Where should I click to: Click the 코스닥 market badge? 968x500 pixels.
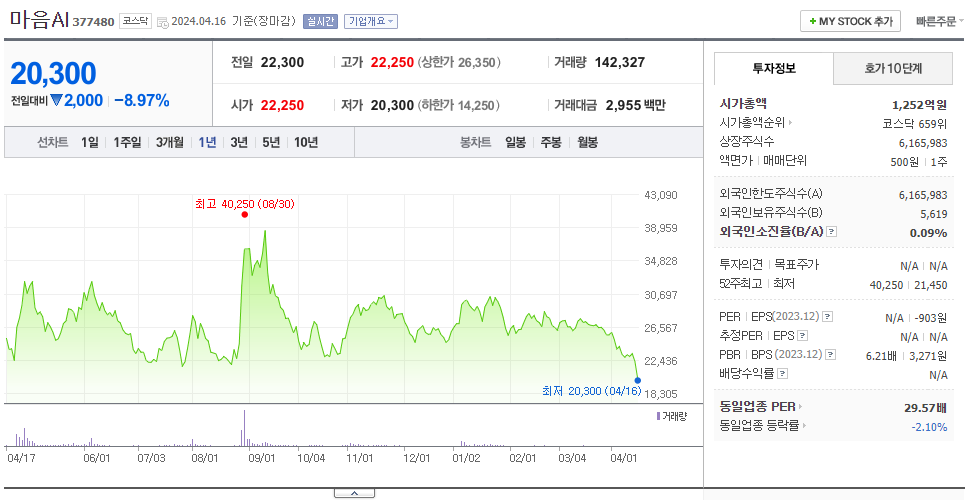(x=135, y=21)
